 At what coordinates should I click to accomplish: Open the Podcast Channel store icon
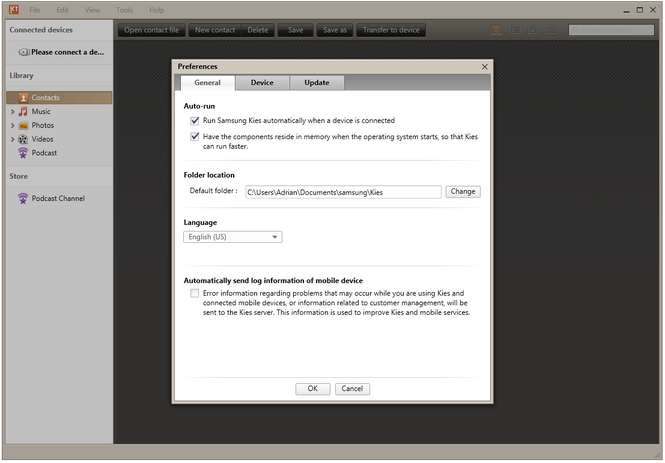[x=23, y=199]
